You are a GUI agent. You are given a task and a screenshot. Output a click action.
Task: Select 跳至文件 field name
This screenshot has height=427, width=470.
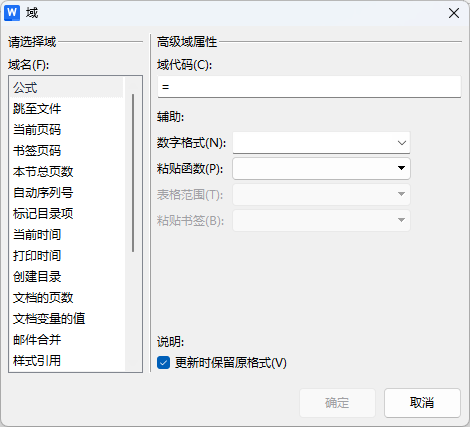pos(67,109)
